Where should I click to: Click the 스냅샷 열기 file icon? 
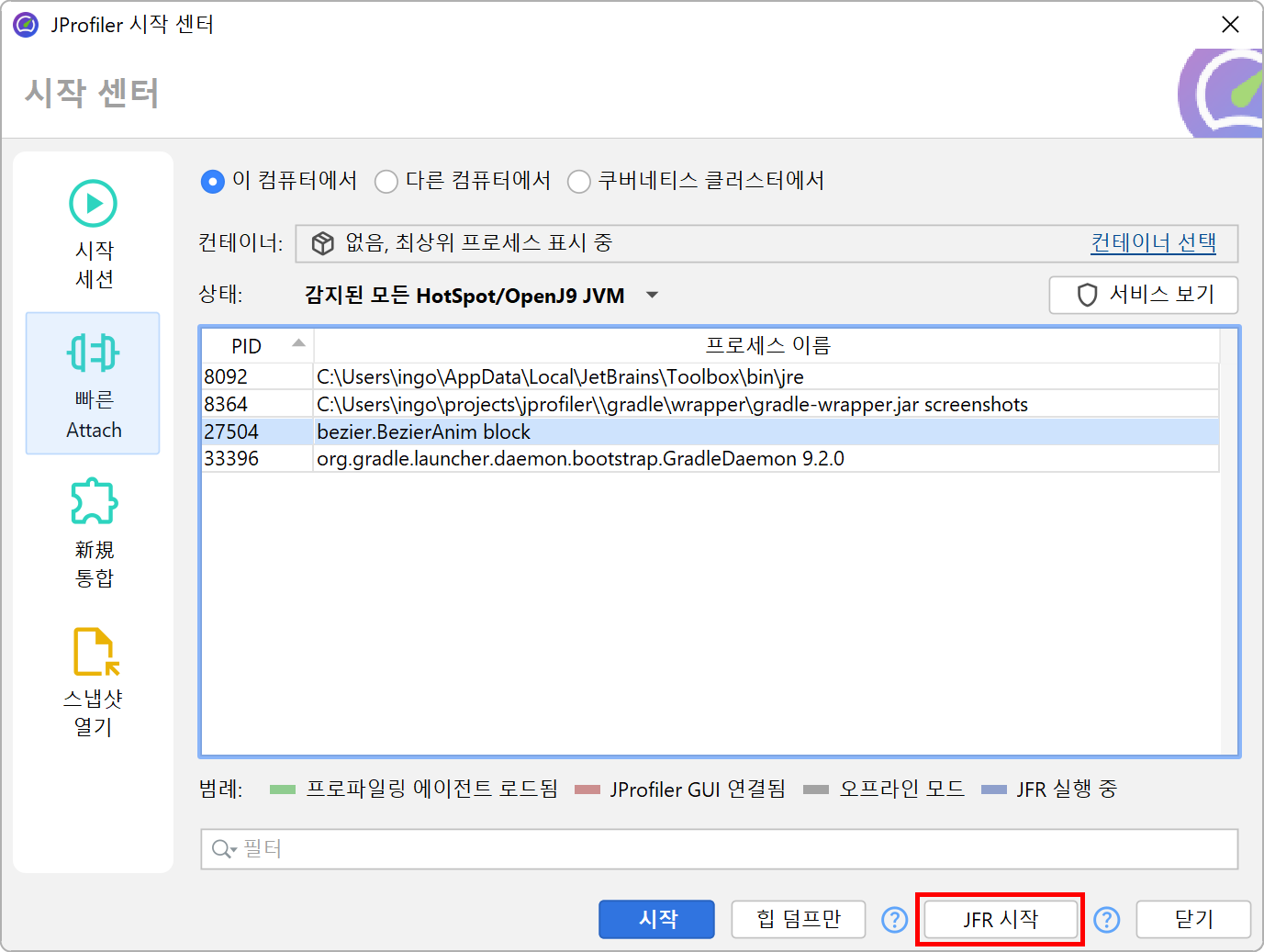(x=95, y=652)
